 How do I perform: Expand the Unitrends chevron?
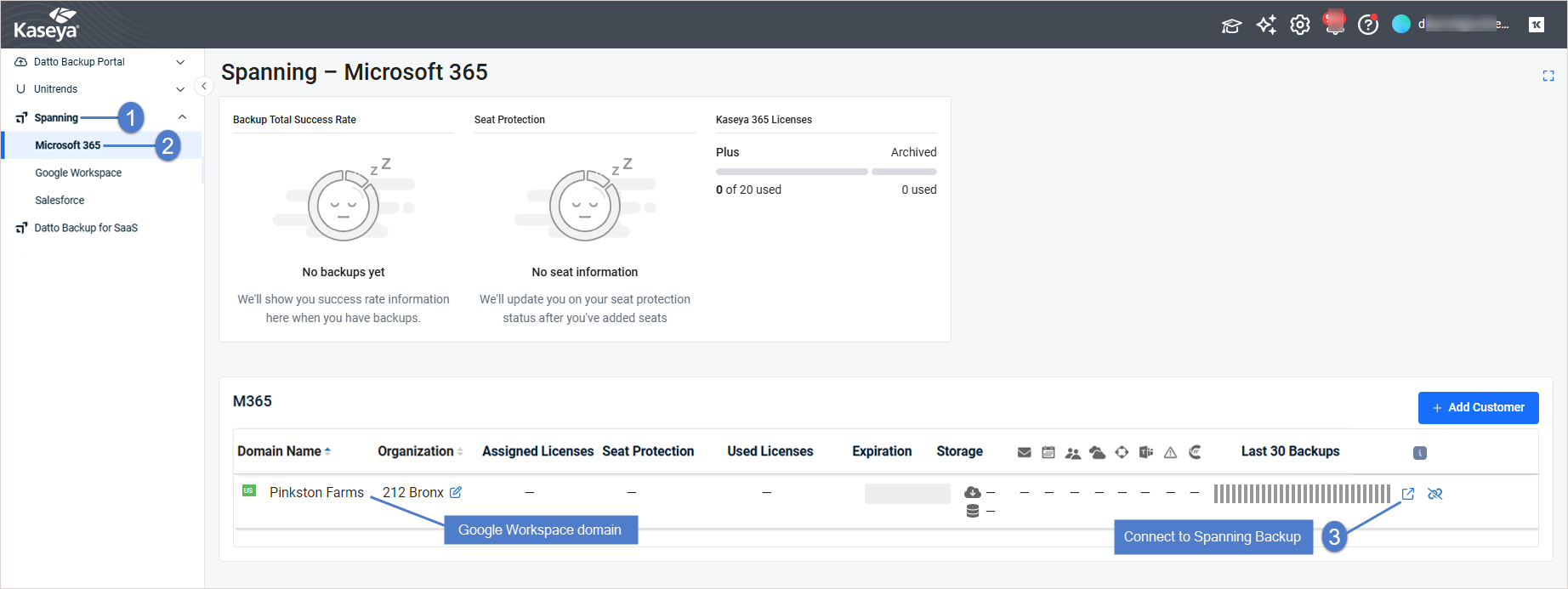pyautogui.click(x=180, y=89)
